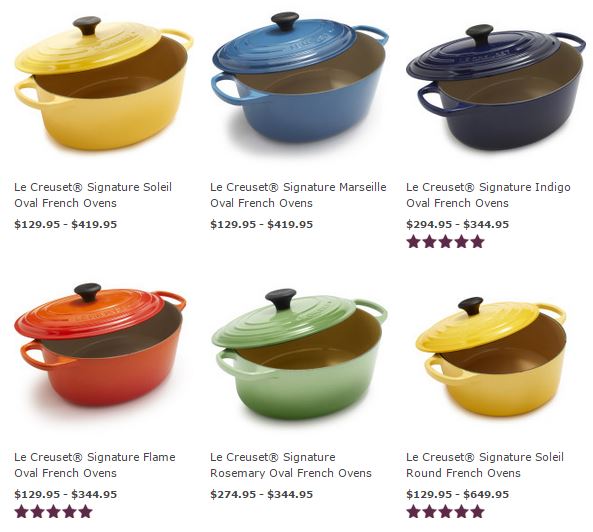Click the Signature Soleil Round French Ovens title
Viewport: 593px width, 532px height.
(485, 465)
